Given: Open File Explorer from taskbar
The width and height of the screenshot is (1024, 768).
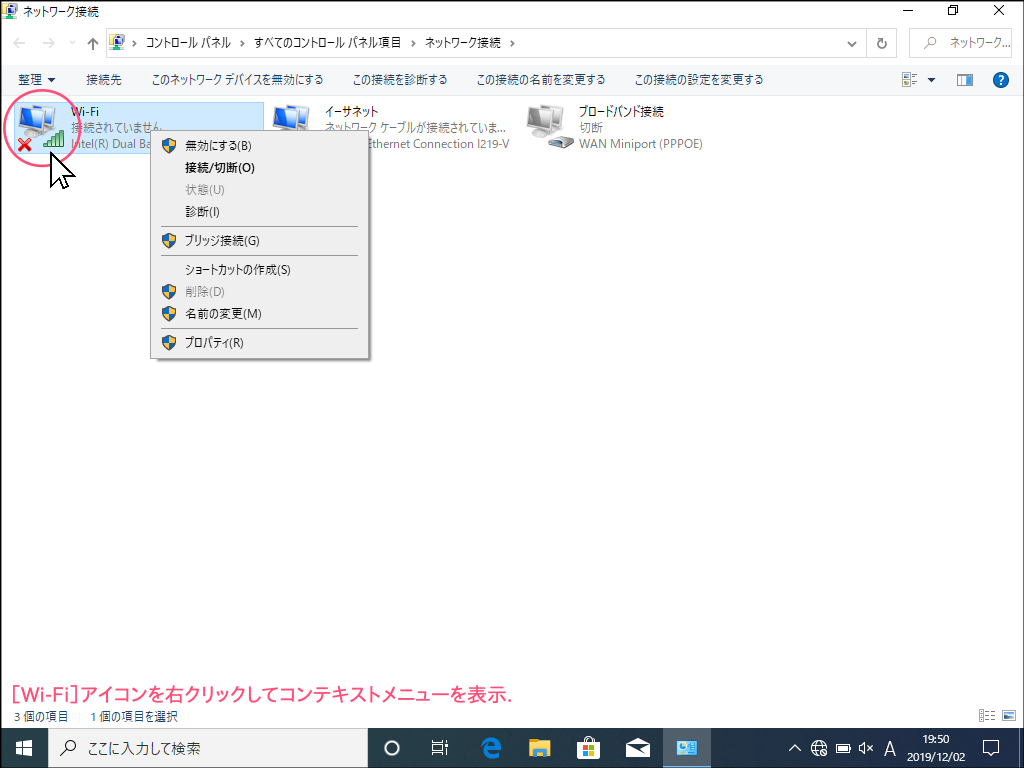Looking at the screenshot, I should click(x=540, y=748).
